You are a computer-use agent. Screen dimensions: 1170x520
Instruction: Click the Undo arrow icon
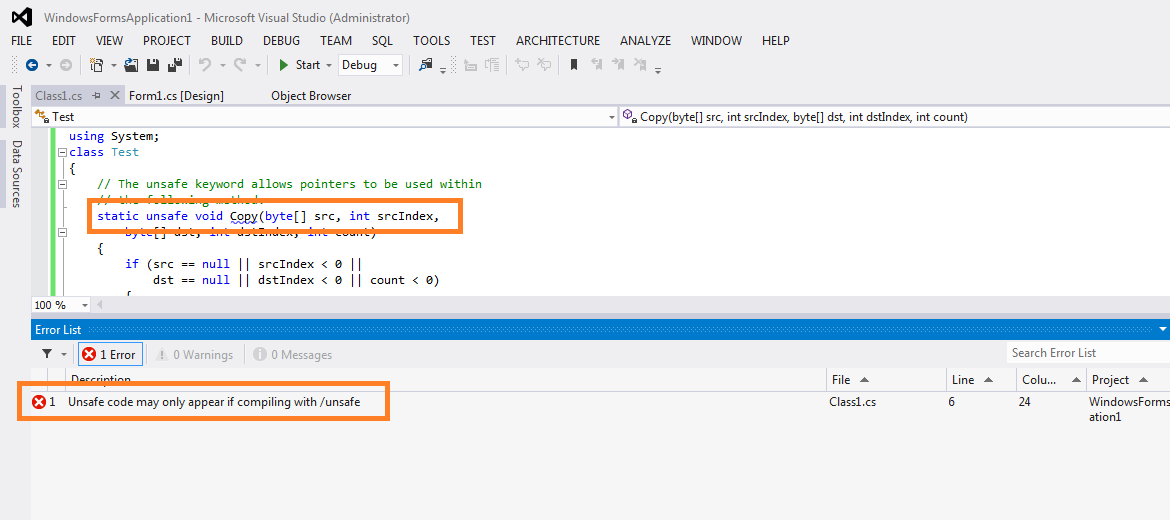(x=205, y=65)
